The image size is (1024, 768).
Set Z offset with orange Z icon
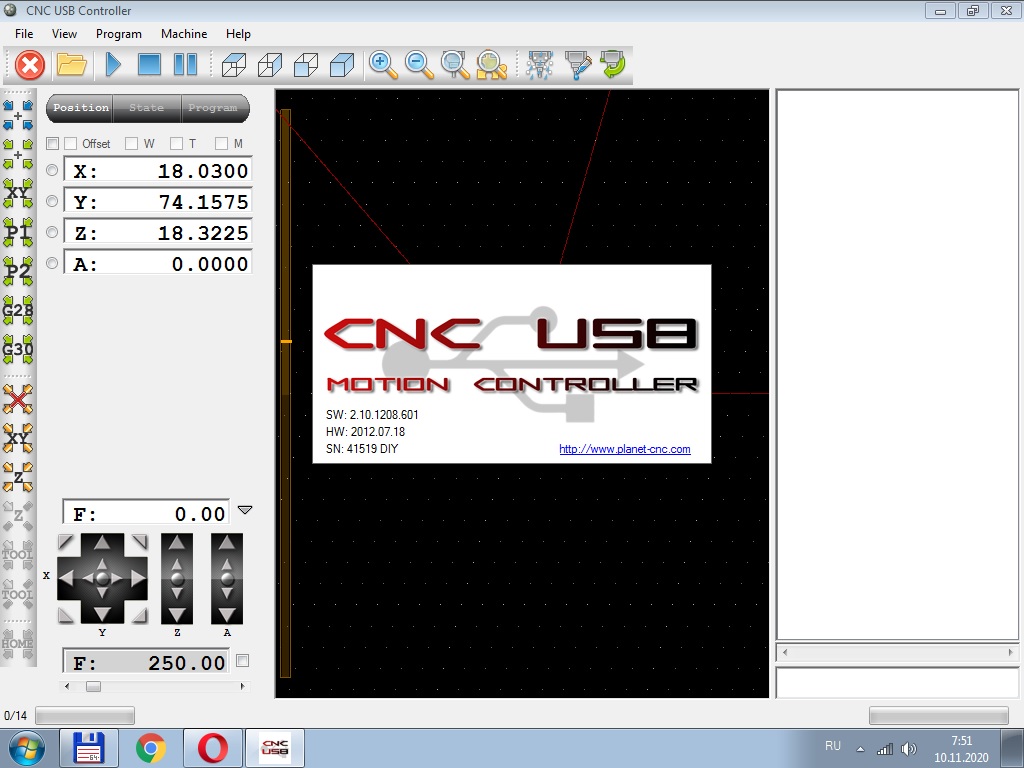click(18, 477)
